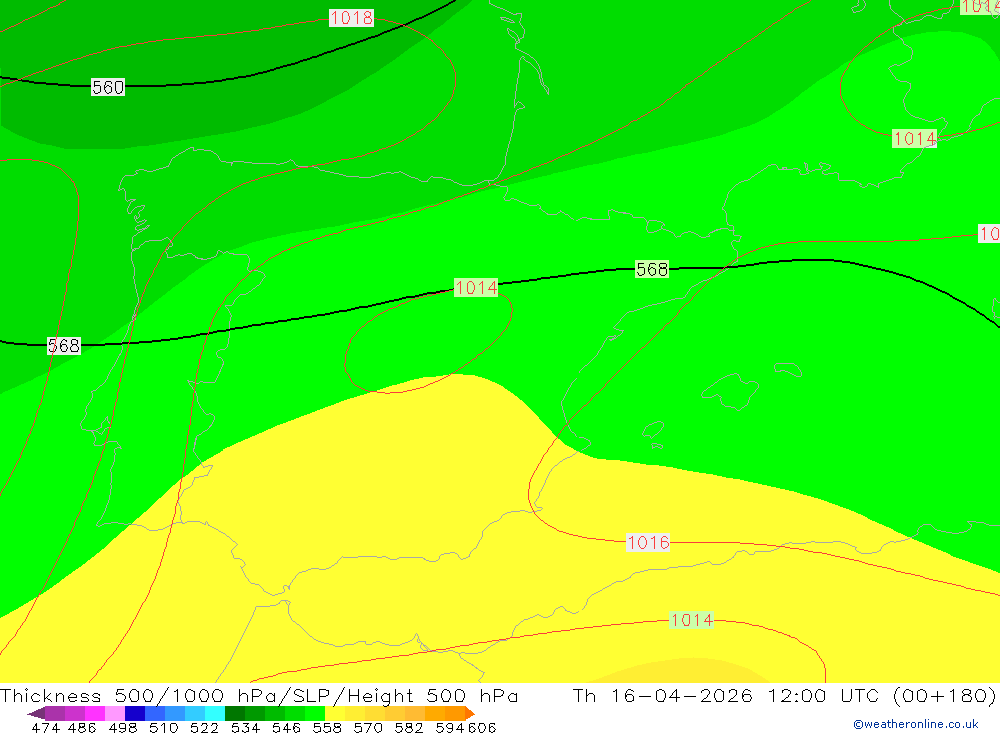Click the 560 height contour label

pos(108,87)
